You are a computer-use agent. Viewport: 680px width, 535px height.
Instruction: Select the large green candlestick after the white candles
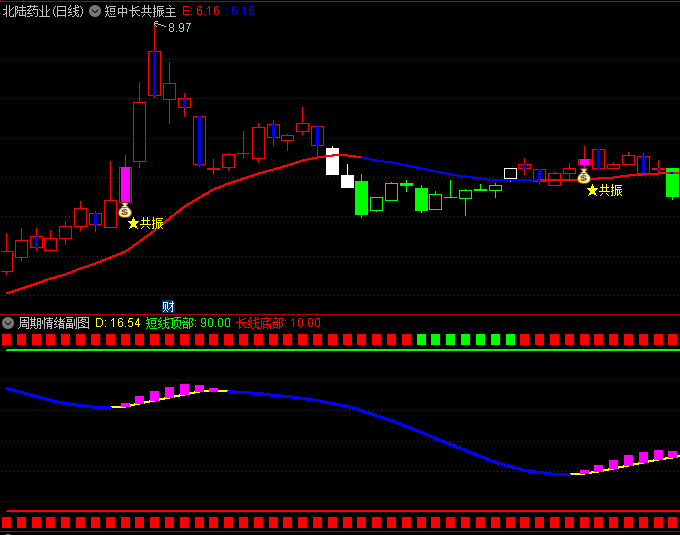point(361,198)
